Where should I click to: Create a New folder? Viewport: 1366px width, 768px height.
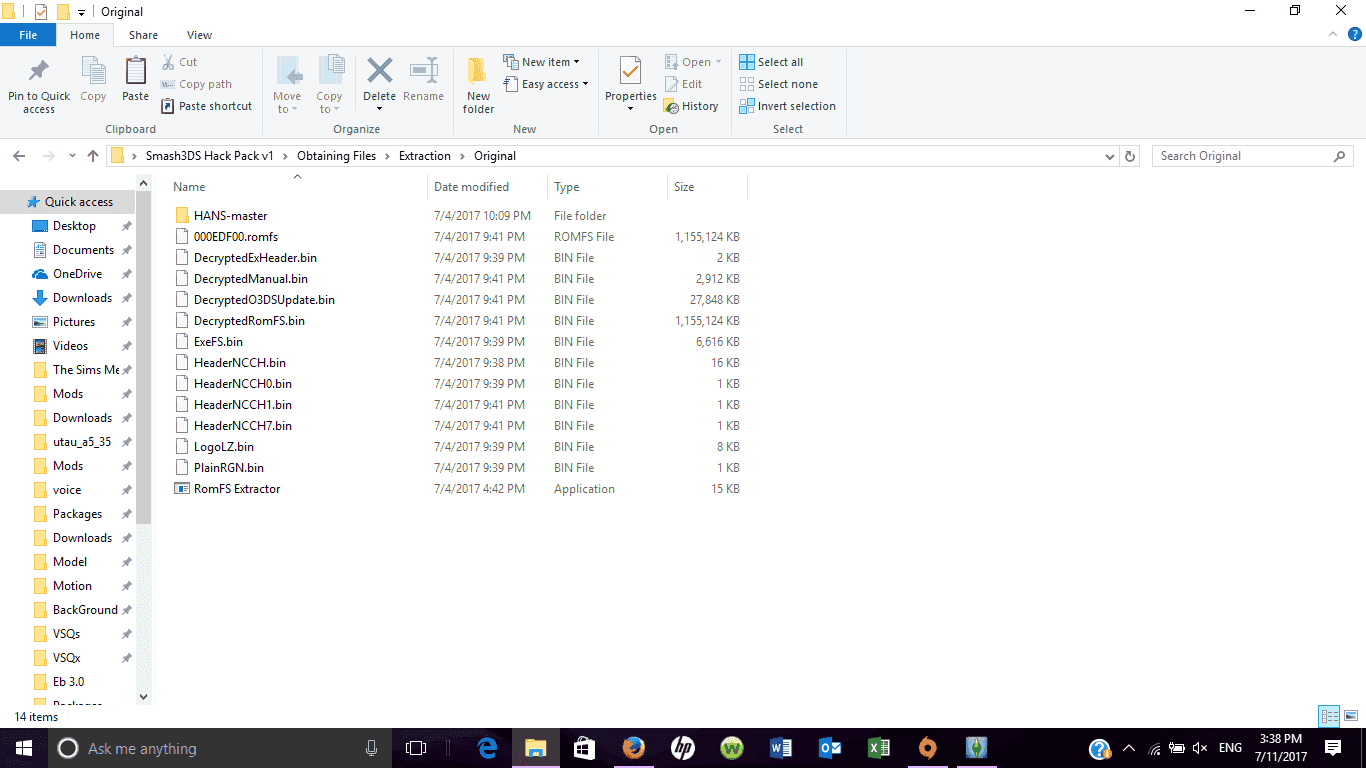pyautogui.click(x=478, y=86)
